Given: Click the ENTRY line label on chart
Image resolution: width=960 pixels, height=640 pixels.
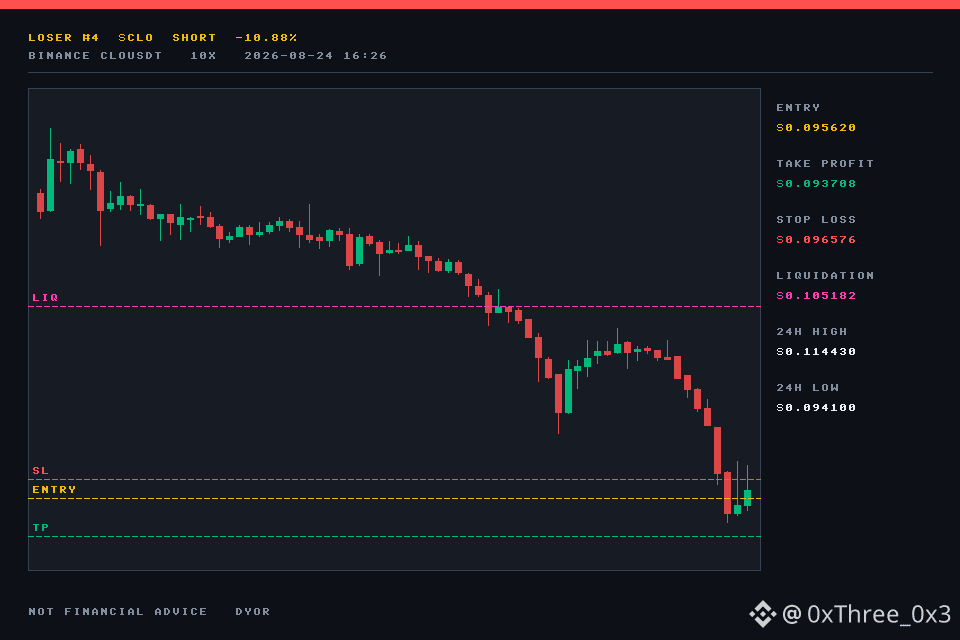Looking at the screenshot, I should [x=54, y=490].
